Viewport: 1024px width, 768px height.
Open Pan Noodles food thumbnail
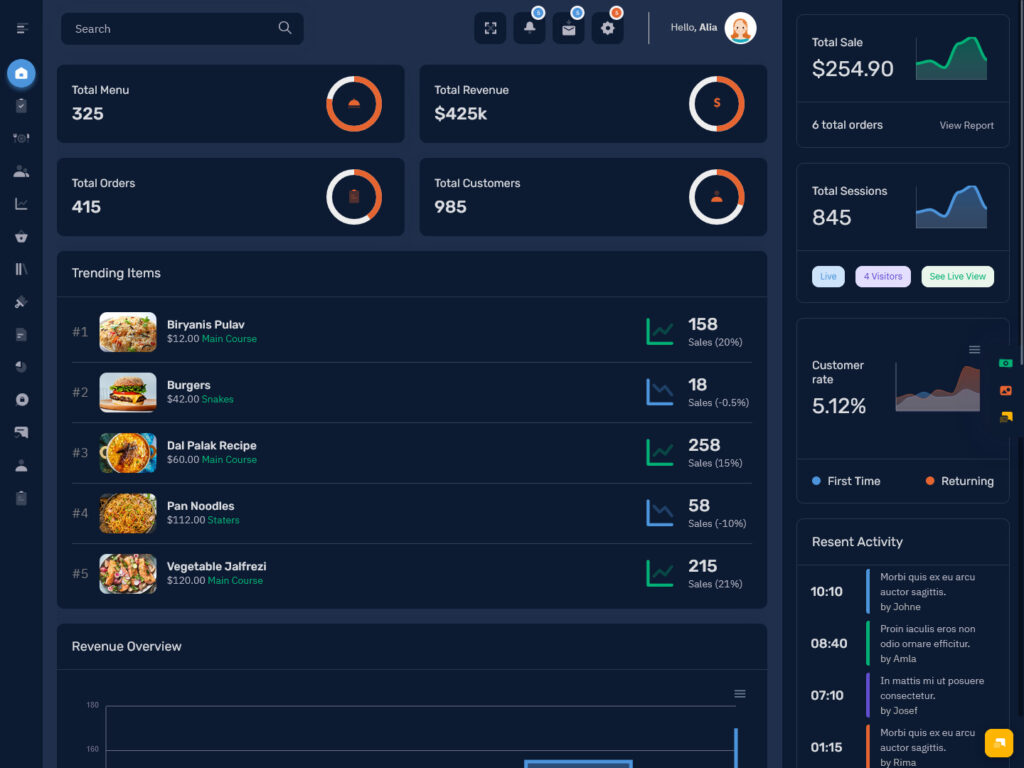pyautogui.click(x=128, y=513)
